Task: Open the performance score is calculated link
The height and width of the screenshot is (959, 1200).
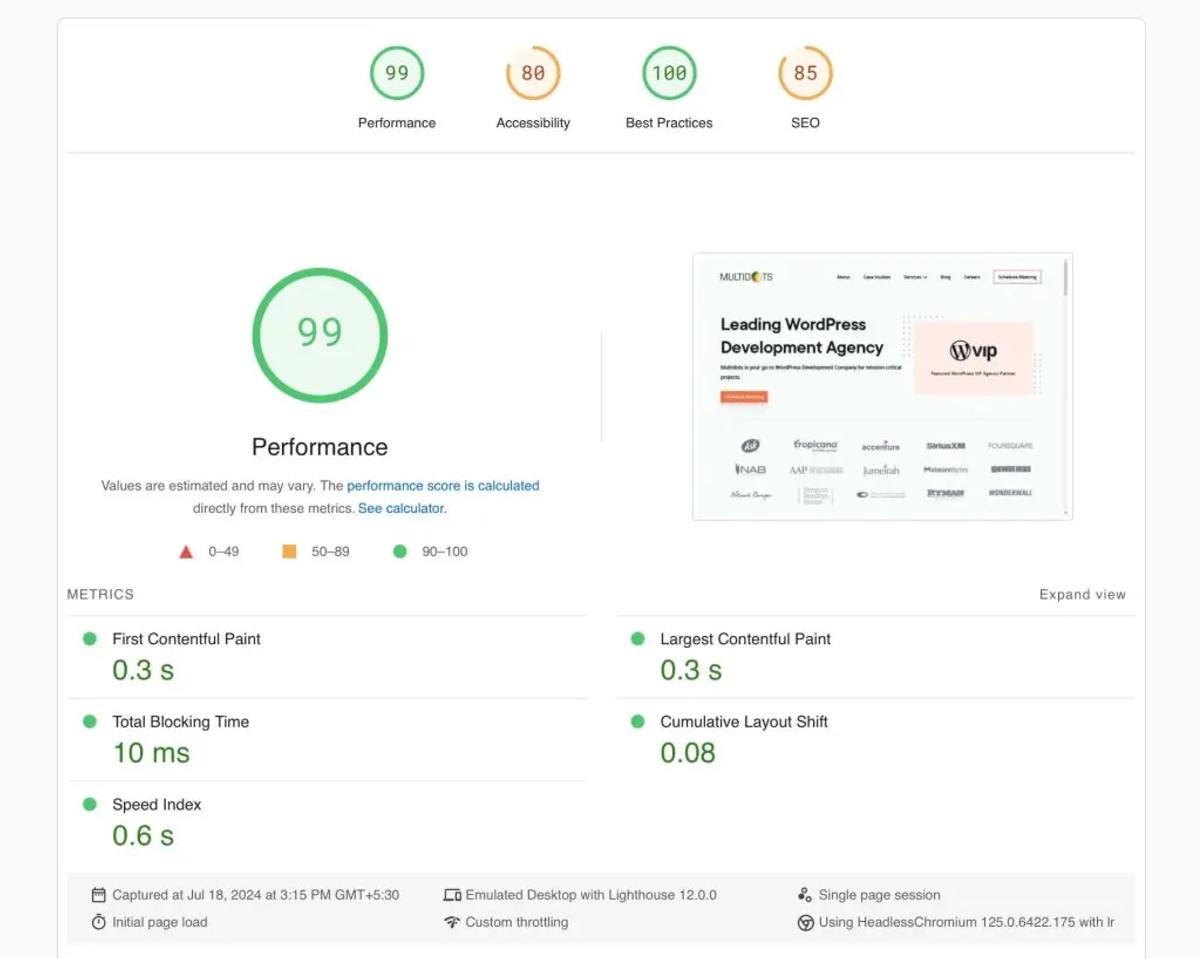Action: (x=443, y=486)
